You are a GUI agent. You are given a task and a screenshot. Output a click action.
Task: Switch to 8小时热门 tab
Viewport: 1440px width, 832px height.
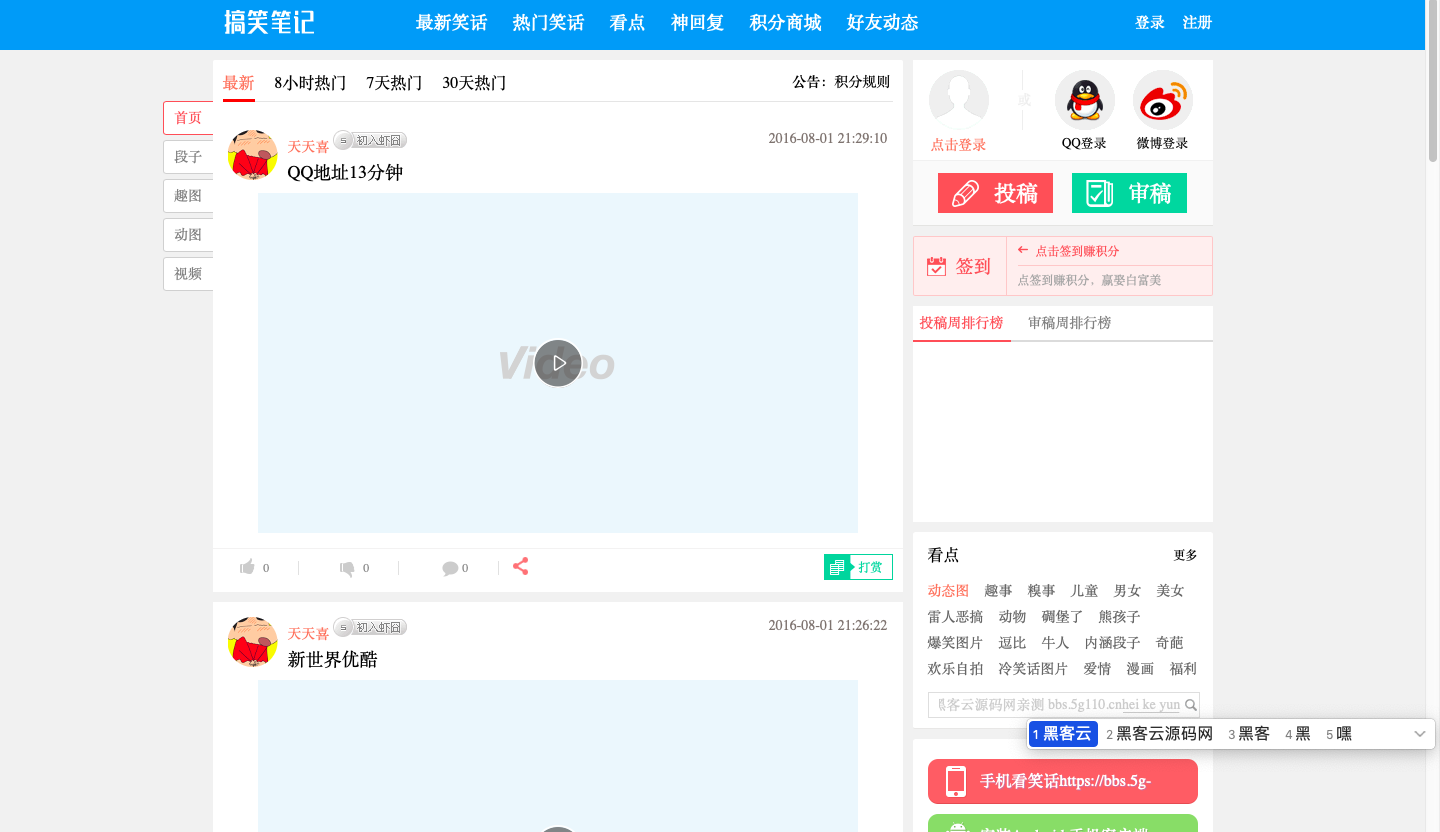310,83
